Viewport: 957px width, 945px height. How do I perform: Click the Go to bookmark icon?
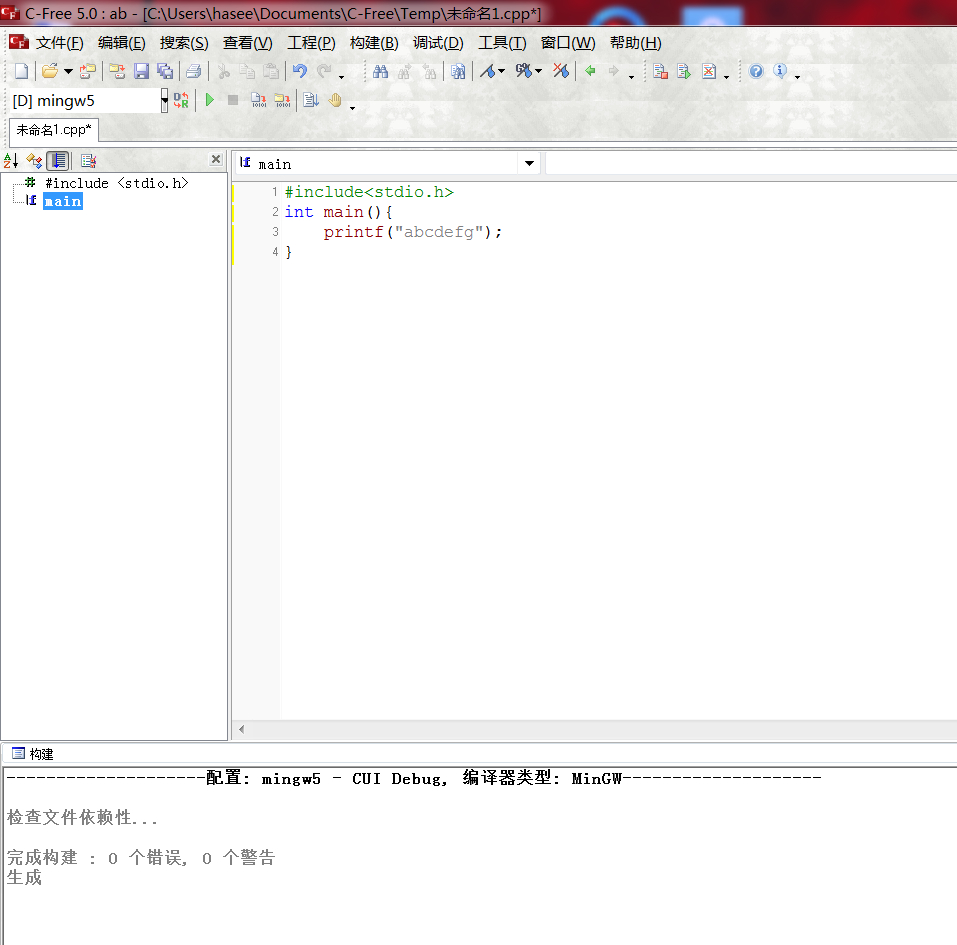point(523,71)
